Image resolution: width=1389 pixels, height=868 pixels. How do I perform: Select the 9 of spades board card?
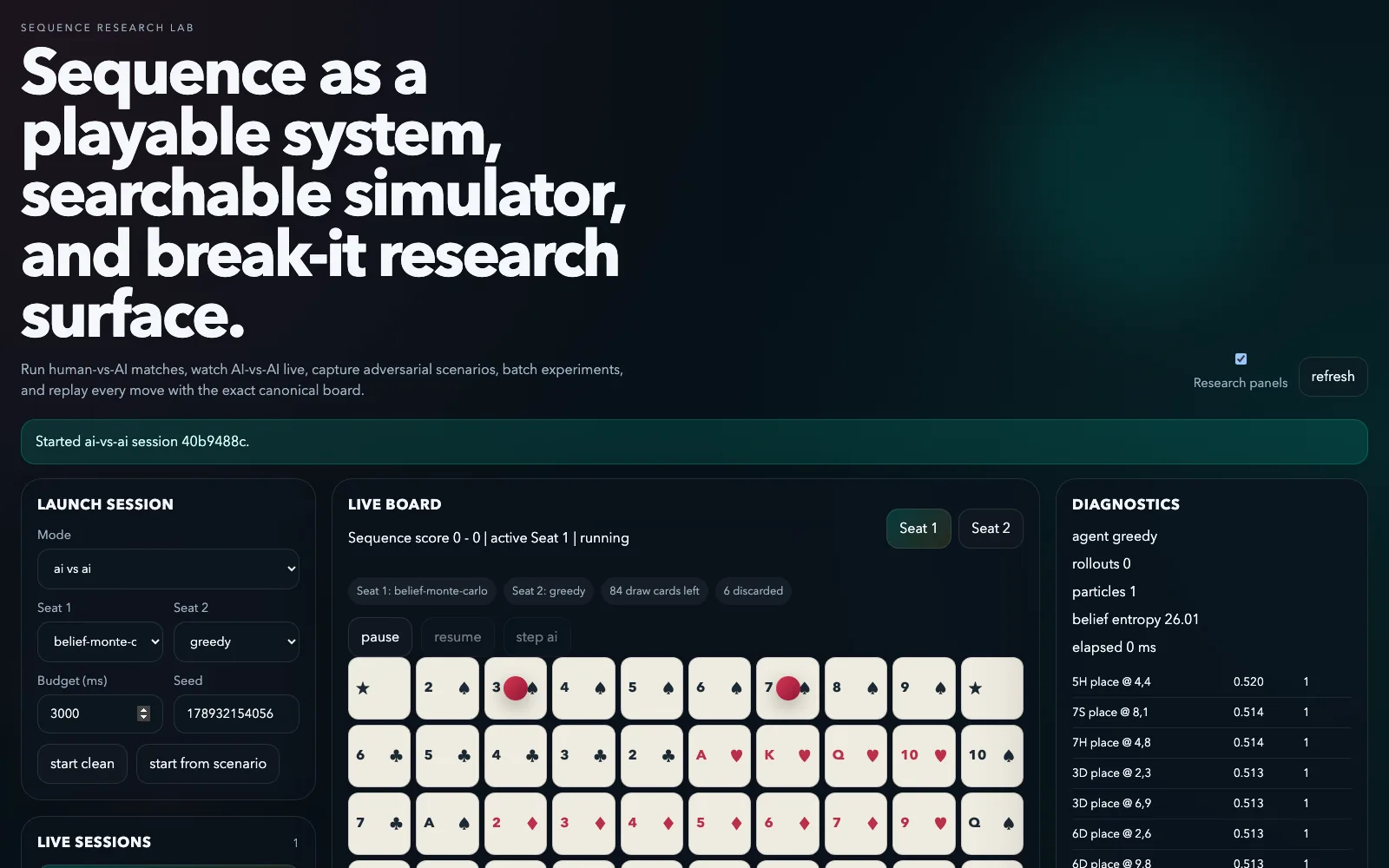click(924, 688)
